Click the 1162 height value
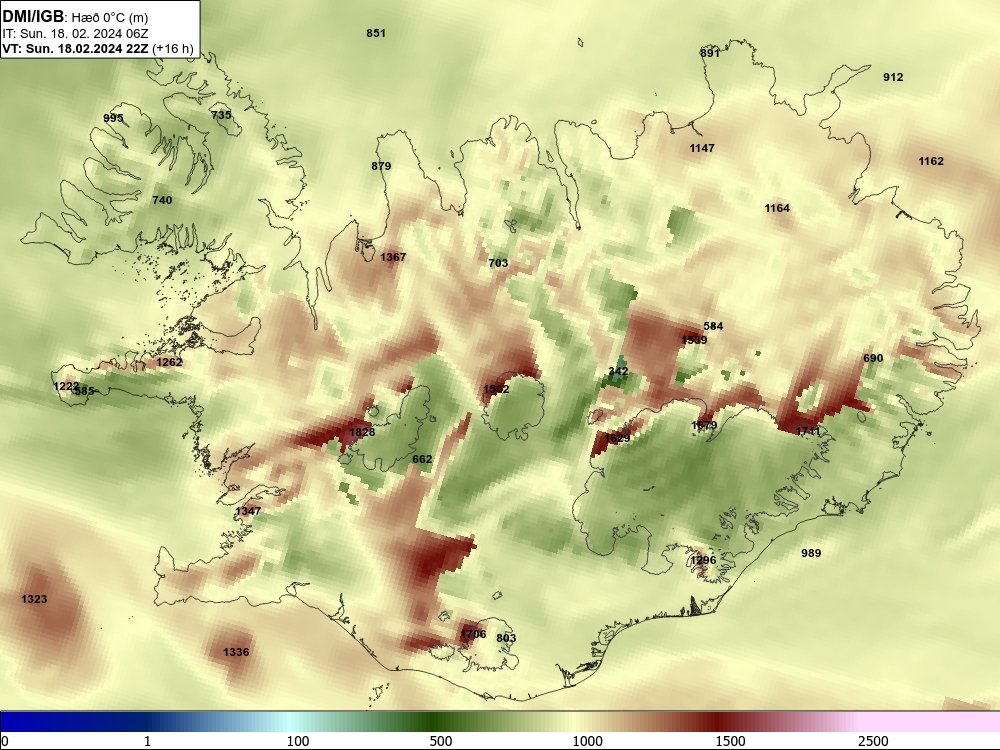1000x750 pixels. [931, 161]
